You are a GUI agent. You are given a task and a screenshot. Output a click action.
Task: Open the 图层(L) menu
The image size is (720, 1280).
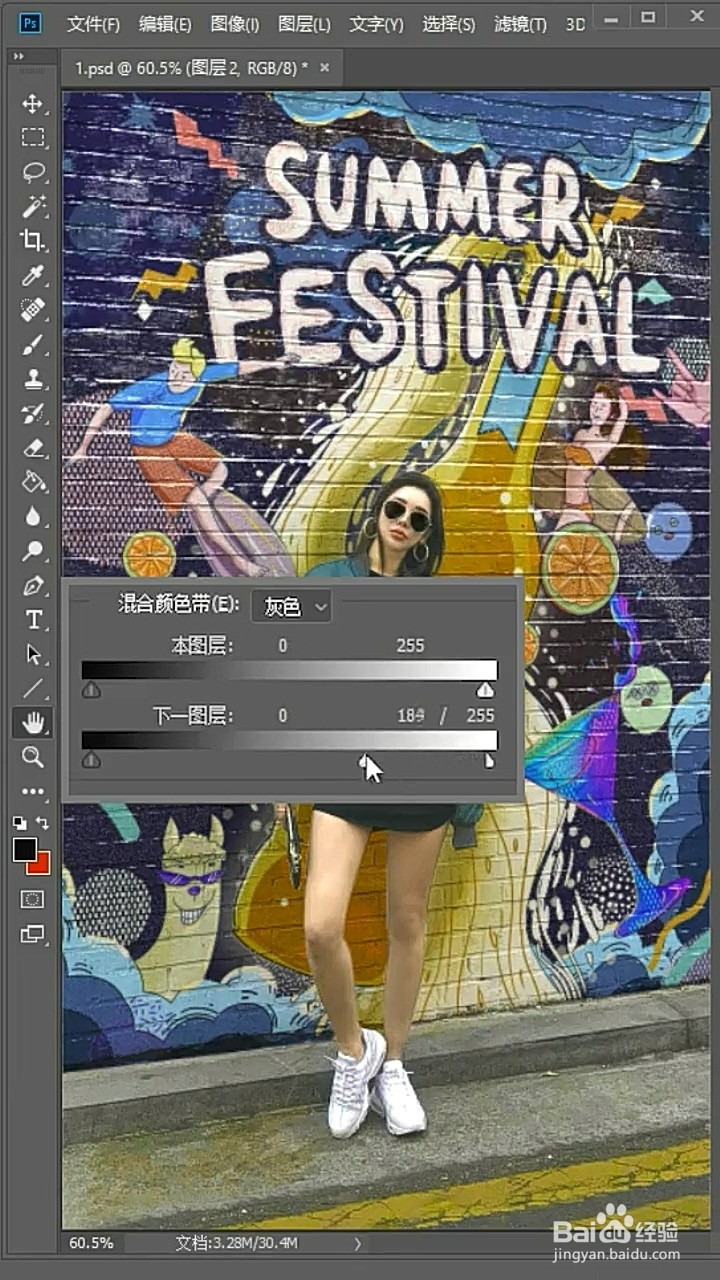(x=304, y=23)
